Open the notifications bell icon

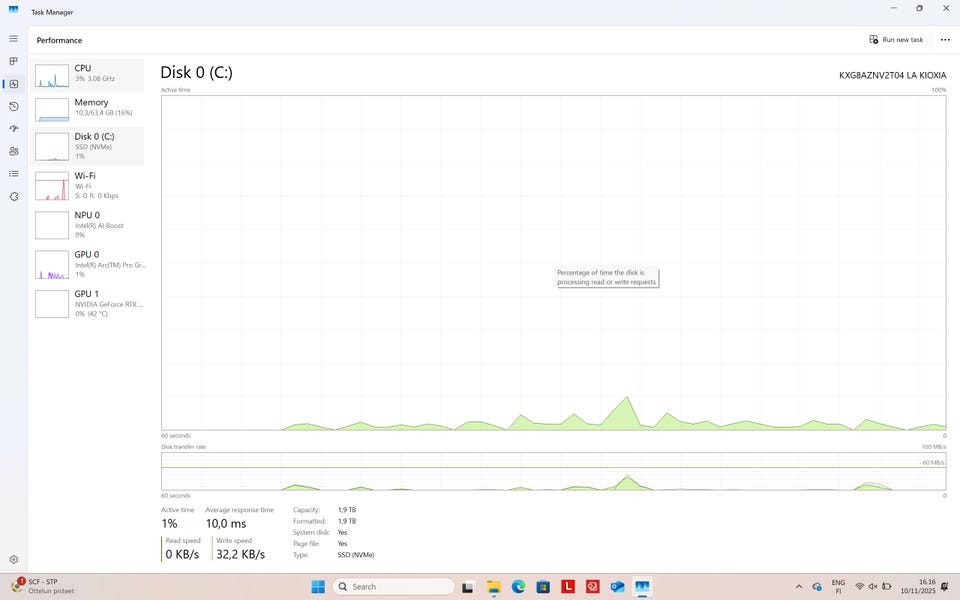[945, 587]
